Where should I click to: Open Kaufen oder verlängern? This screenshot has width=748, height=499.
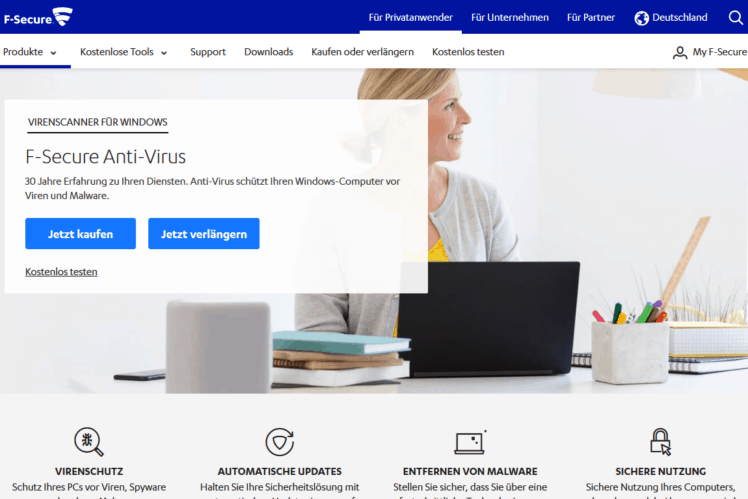[363, 52]
